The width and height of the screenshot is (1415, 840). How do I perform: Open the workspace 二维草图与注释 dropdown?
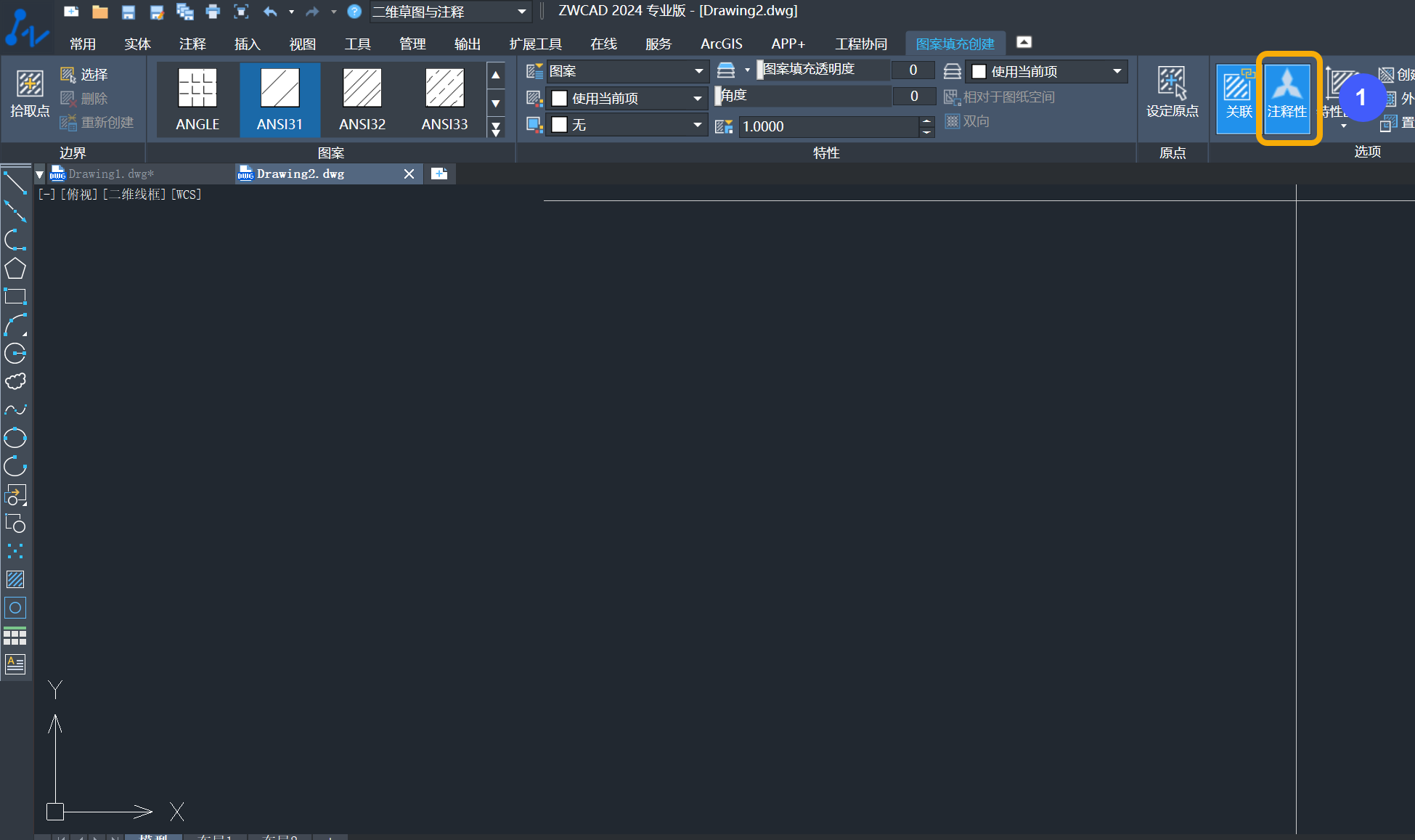click(x=450, y=12)
